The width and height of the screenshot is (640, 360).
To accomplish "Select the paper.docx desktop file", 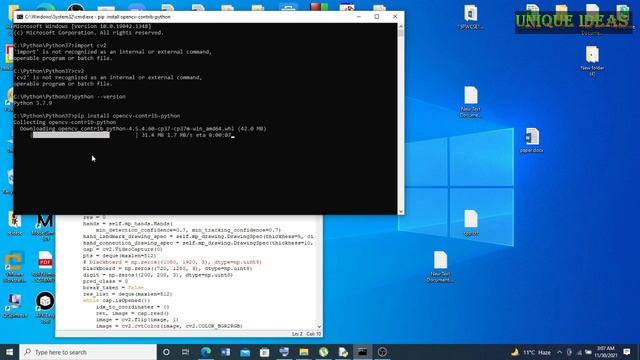I will tap(532, 140).
